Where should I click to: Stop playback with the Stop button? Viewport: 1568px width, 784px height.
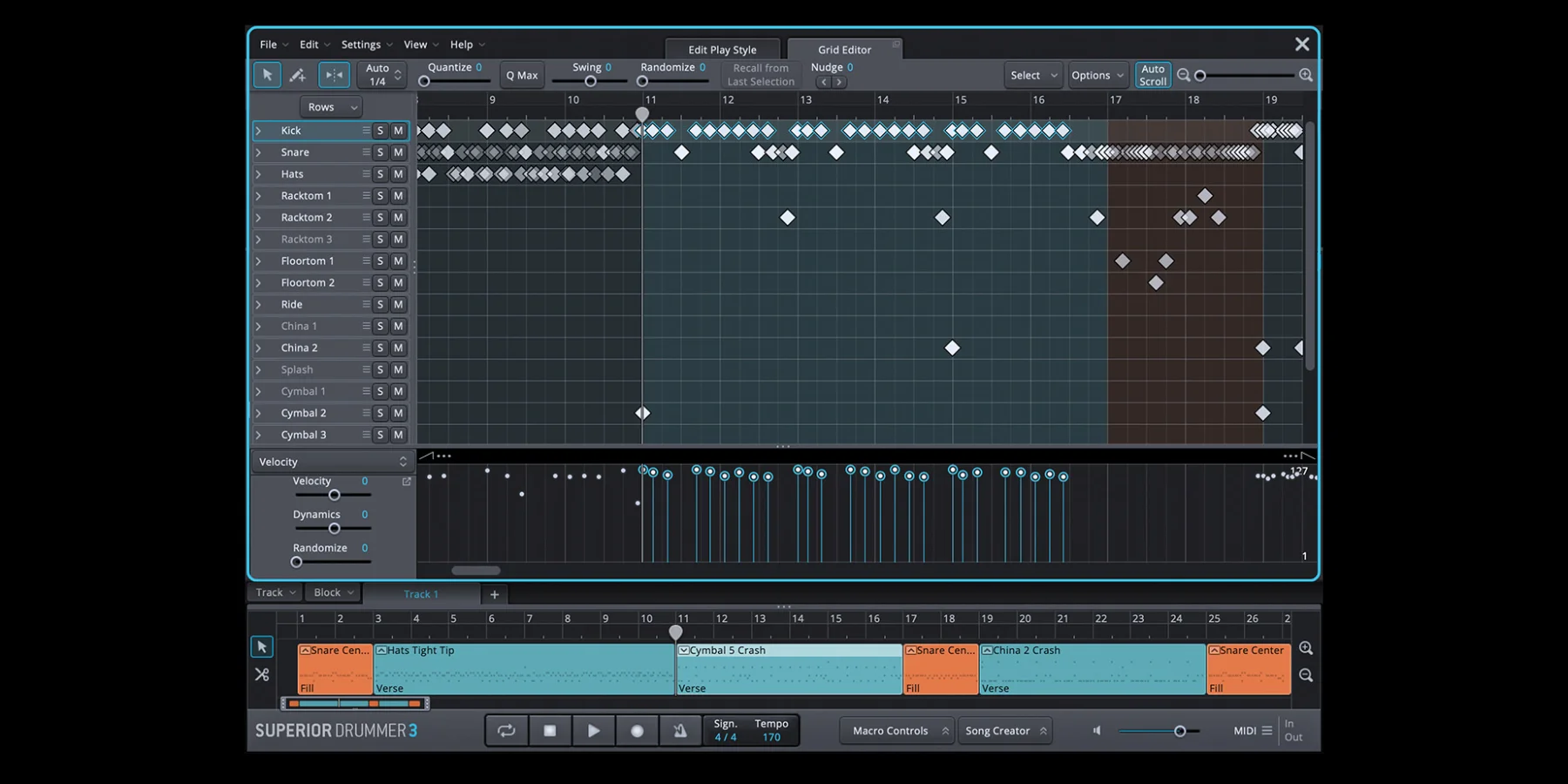[x=550, y=731]
